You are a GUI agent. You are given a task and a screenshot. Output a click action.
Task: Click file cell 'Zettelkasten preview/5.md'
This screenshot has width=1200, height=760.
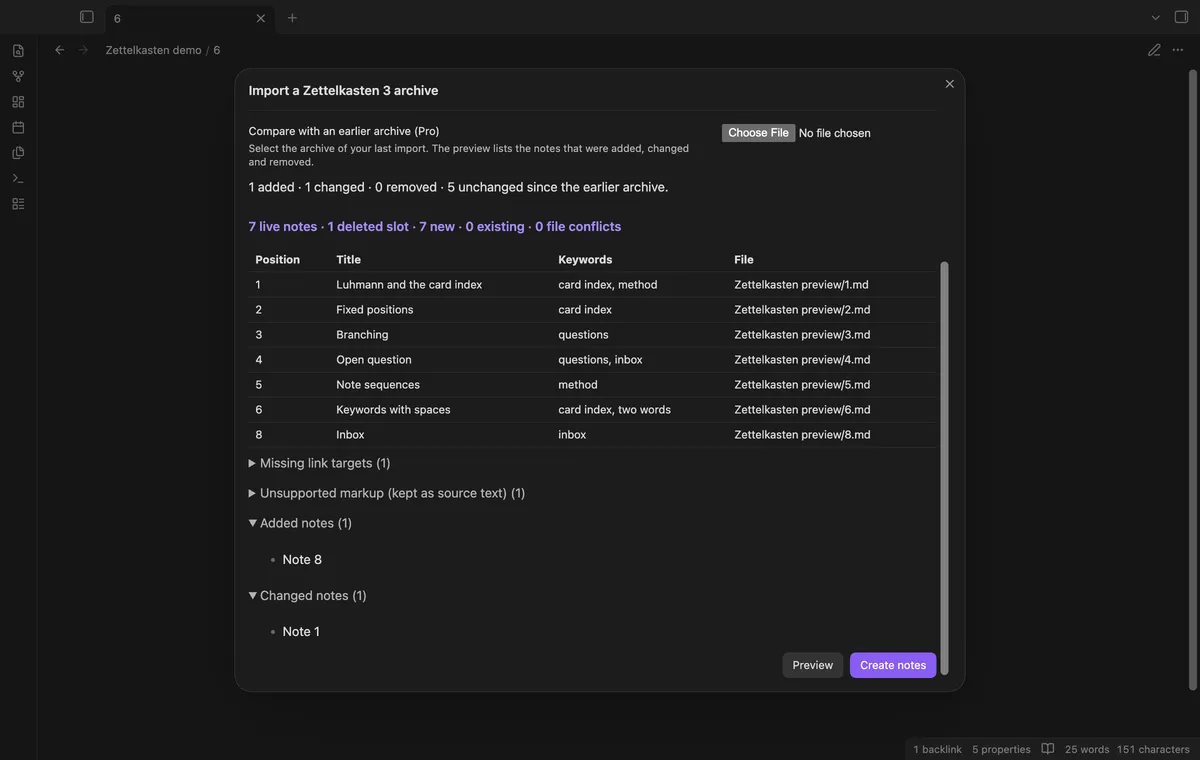point(802,385)
